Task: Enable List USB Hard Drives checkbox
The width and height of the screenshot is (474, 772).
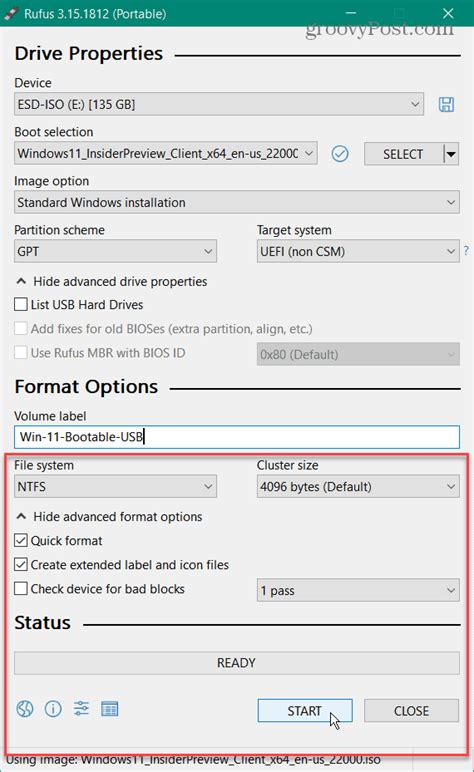Action: 21,304
